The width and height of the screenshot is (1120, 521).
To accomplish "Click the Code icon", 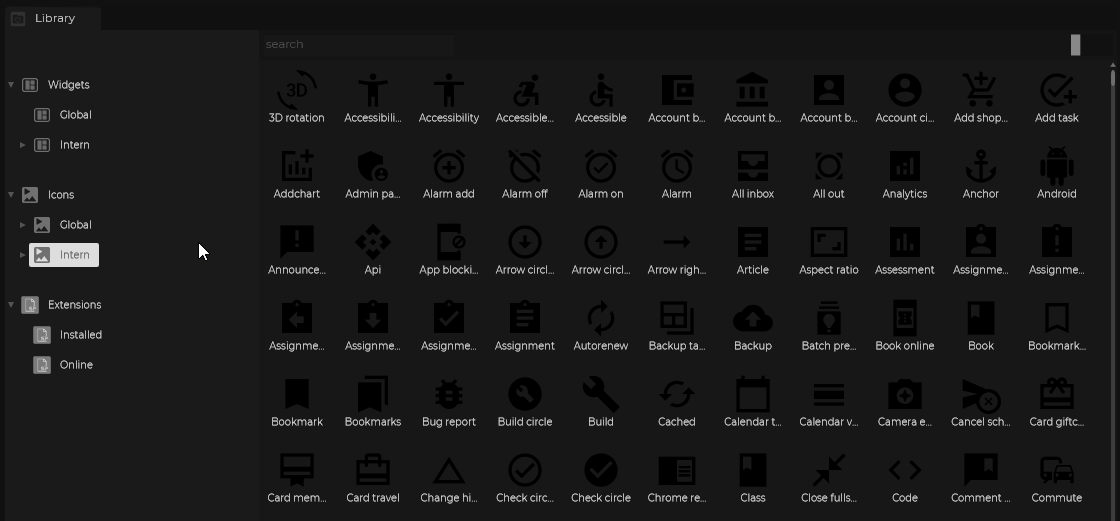I will point(904,472).
